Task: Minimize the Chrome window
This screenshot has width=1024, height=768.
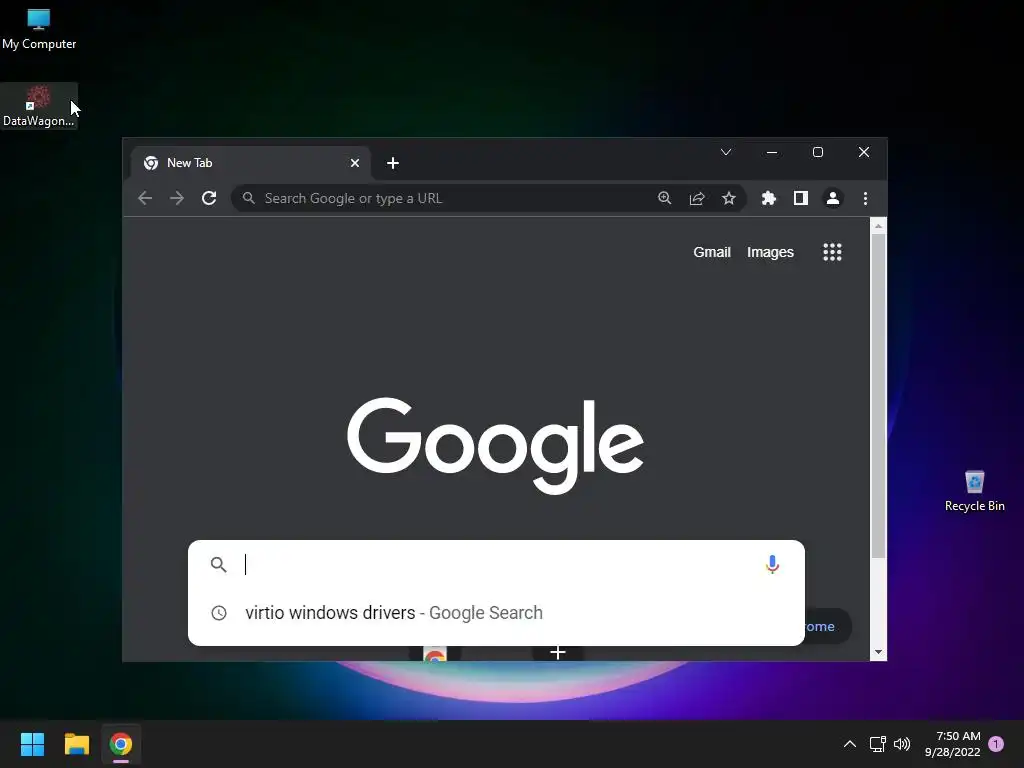Action: point(772,152)
